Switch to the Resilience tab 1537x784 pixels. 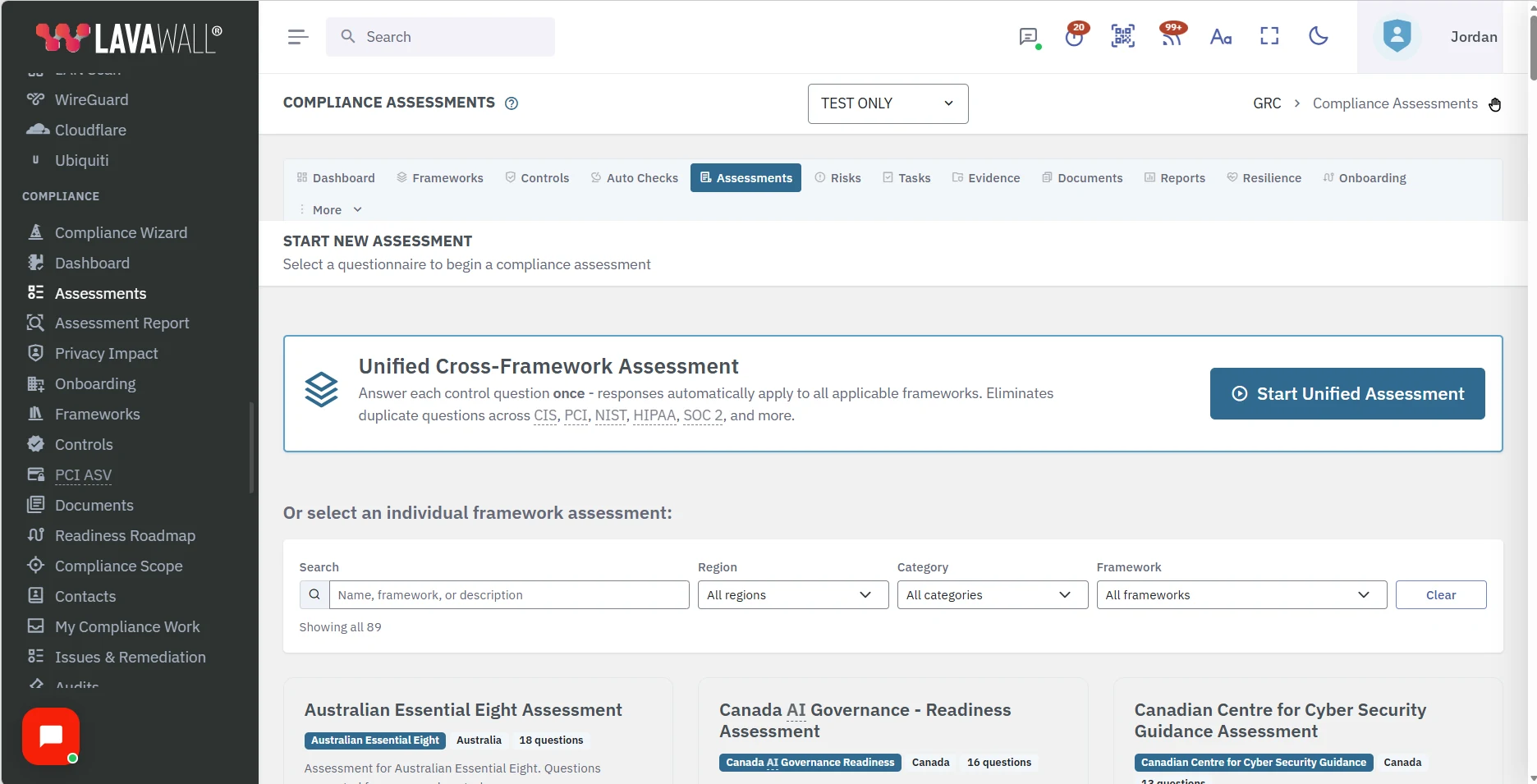pyautogui.click(x=1264, y=178)
